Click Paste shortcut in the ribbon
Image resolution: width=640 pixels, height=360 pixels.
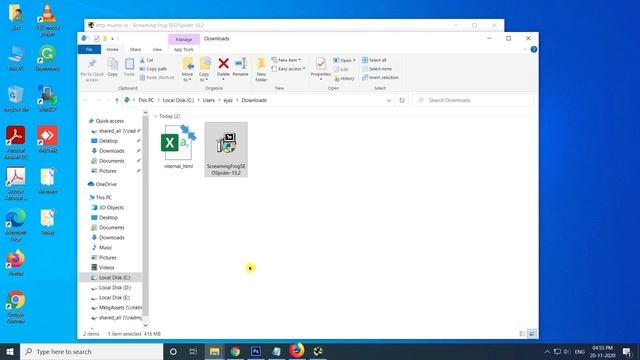(157, 78)
